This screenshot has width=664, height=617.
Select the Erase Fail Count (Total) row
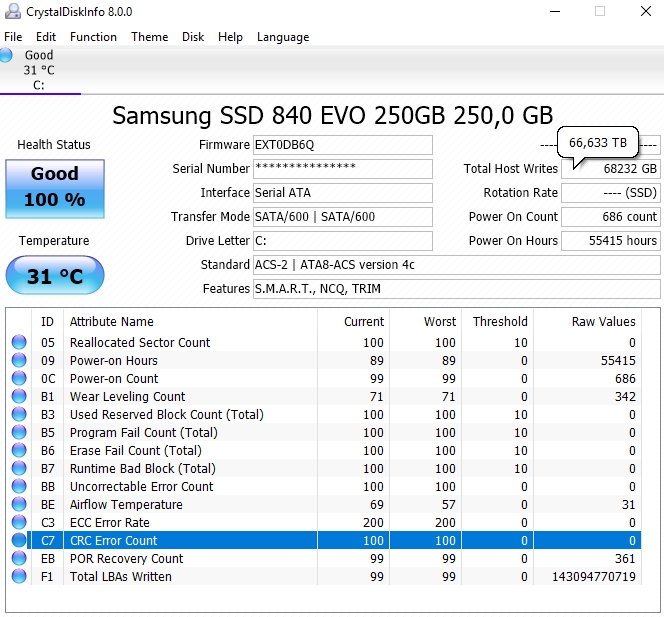click(324, 450)
